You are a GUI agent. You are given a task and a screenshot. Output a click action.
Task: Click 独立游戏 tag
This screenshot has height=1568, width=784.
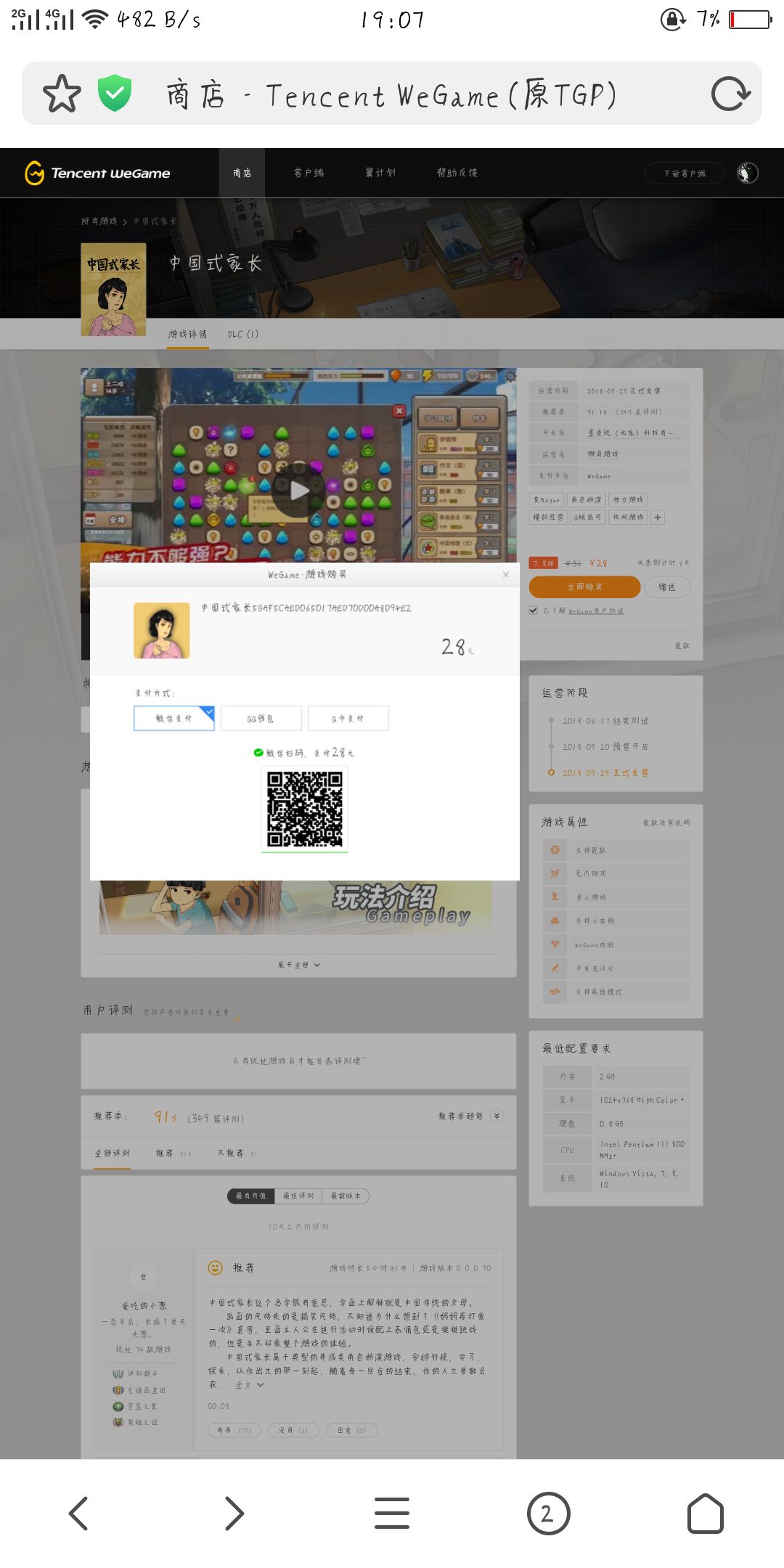pos(629,499)
